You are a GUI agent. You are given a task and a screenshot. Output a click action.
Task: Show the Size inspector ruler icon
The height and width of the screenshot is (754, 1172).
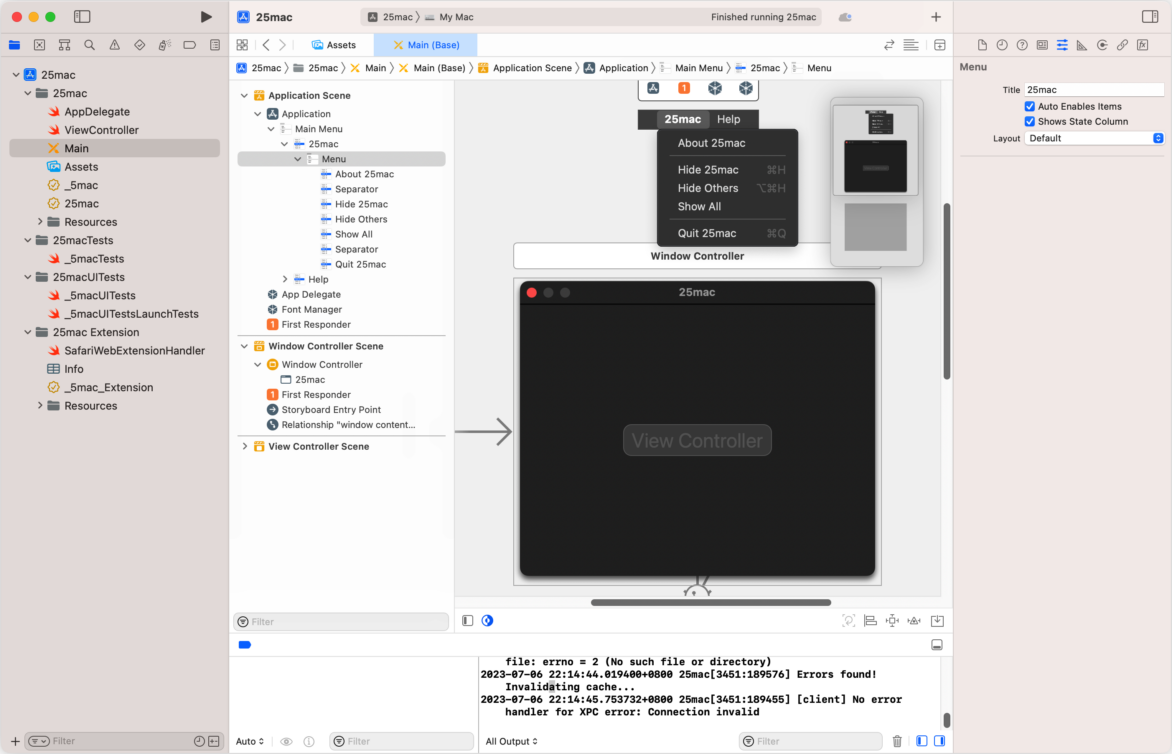1082,45
